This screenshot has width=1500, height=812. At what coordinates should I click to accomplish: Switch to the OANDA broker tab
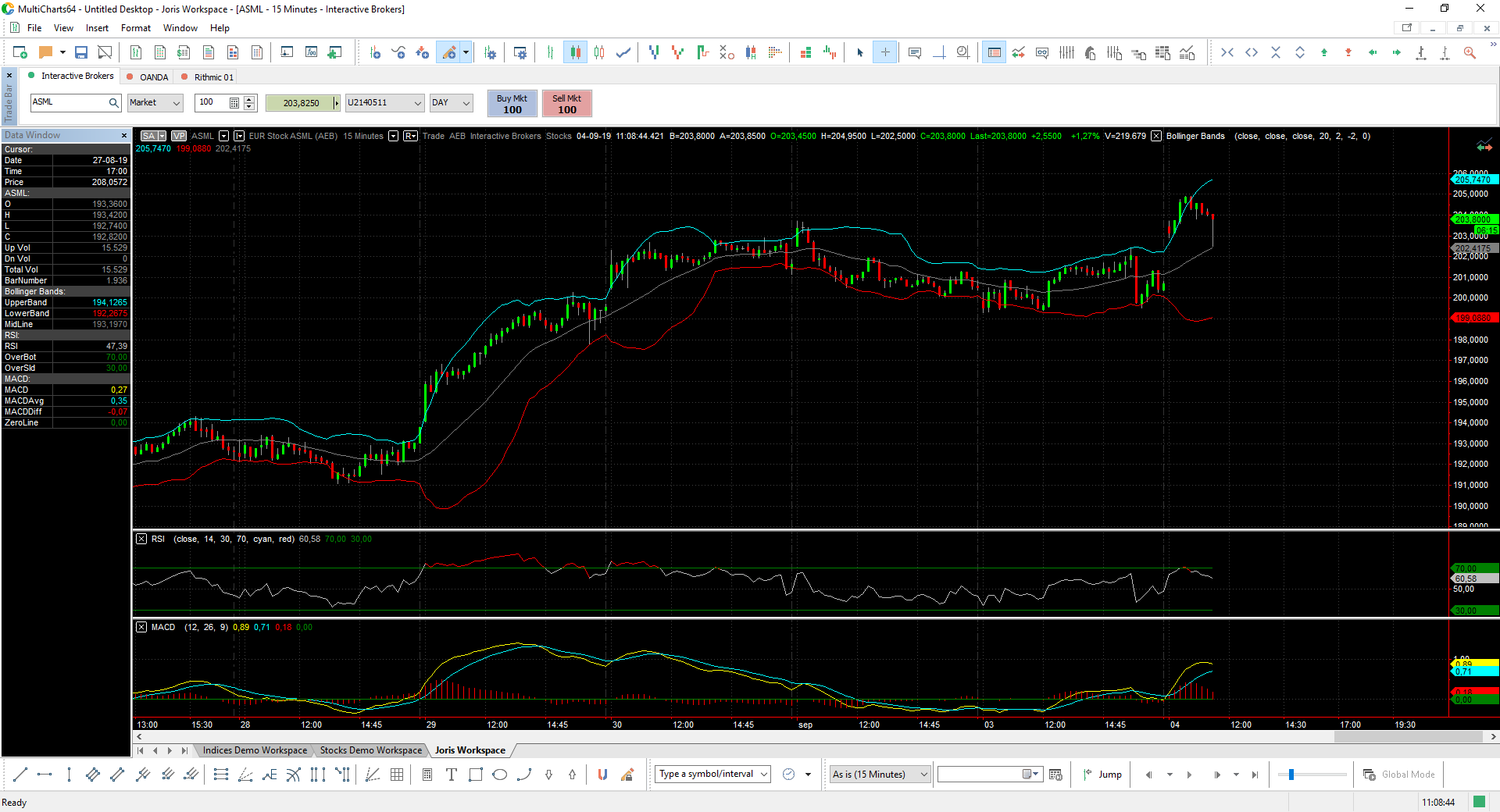click(x=147, y=77)
